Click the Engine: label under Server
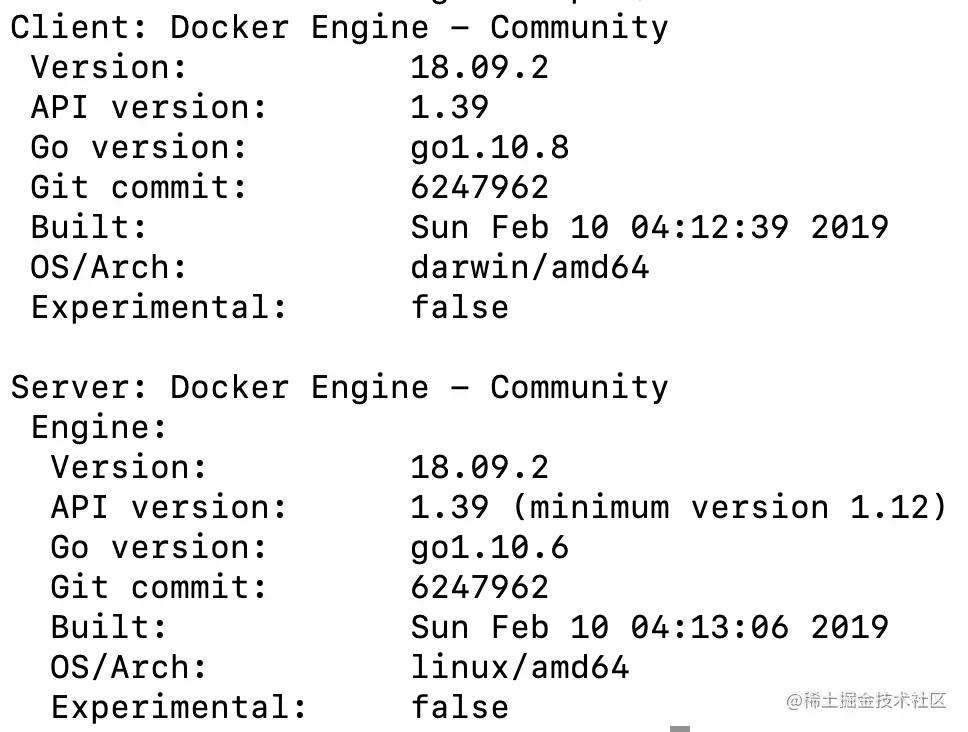The image size is (968, 732). [x=99, y=427]
